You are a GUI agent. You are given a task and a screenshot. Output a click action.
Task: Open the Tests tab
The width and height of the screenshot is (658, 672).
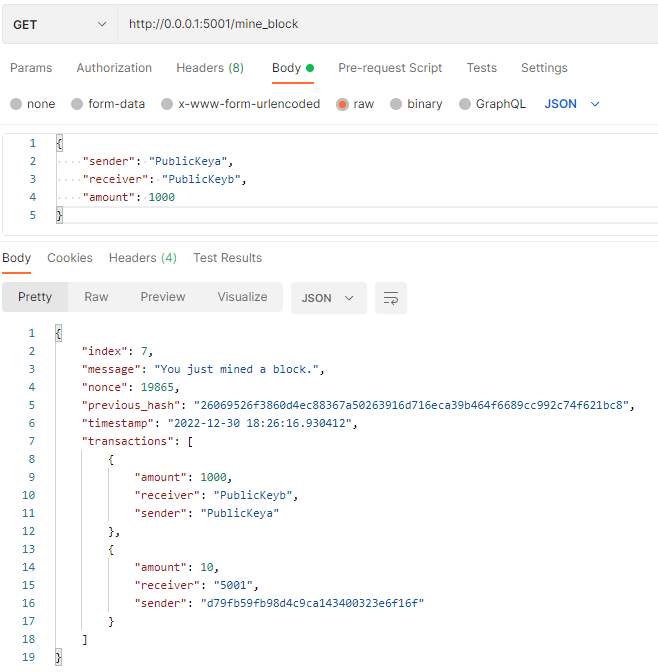click(481, 68)
